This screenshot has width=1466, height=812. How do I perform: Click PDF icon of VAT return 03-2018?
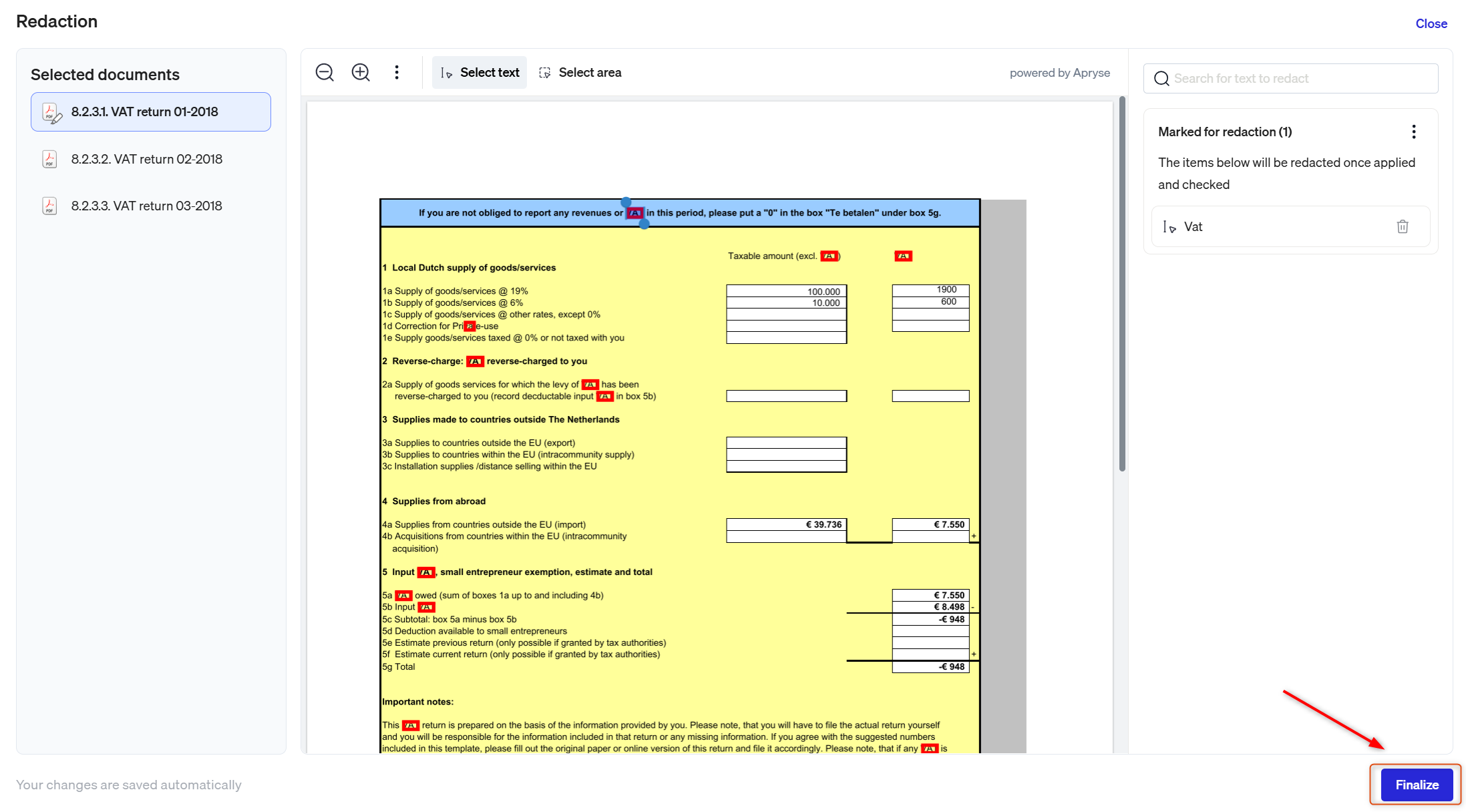click(49, 206)
